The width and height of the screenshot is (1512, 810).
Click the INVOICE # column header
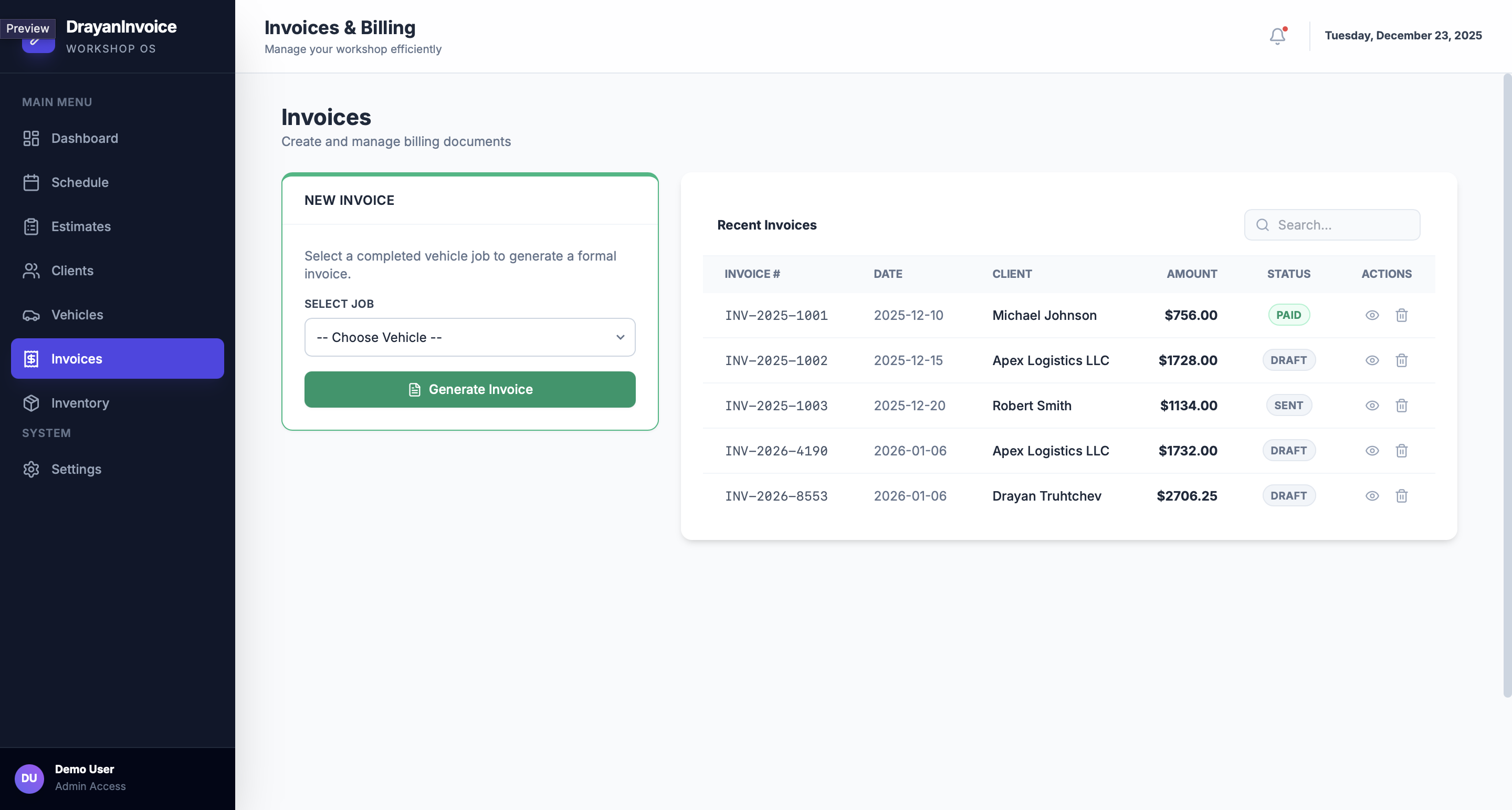pos(752,274)
